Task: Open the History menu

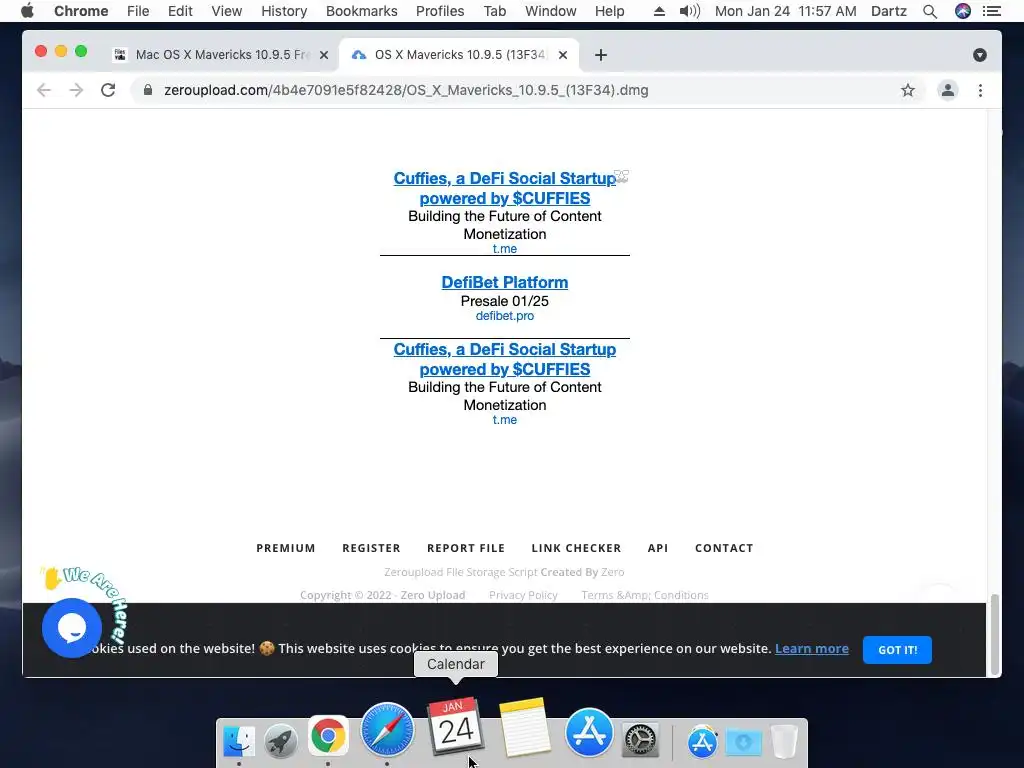Action: click(x=284, y=11)
